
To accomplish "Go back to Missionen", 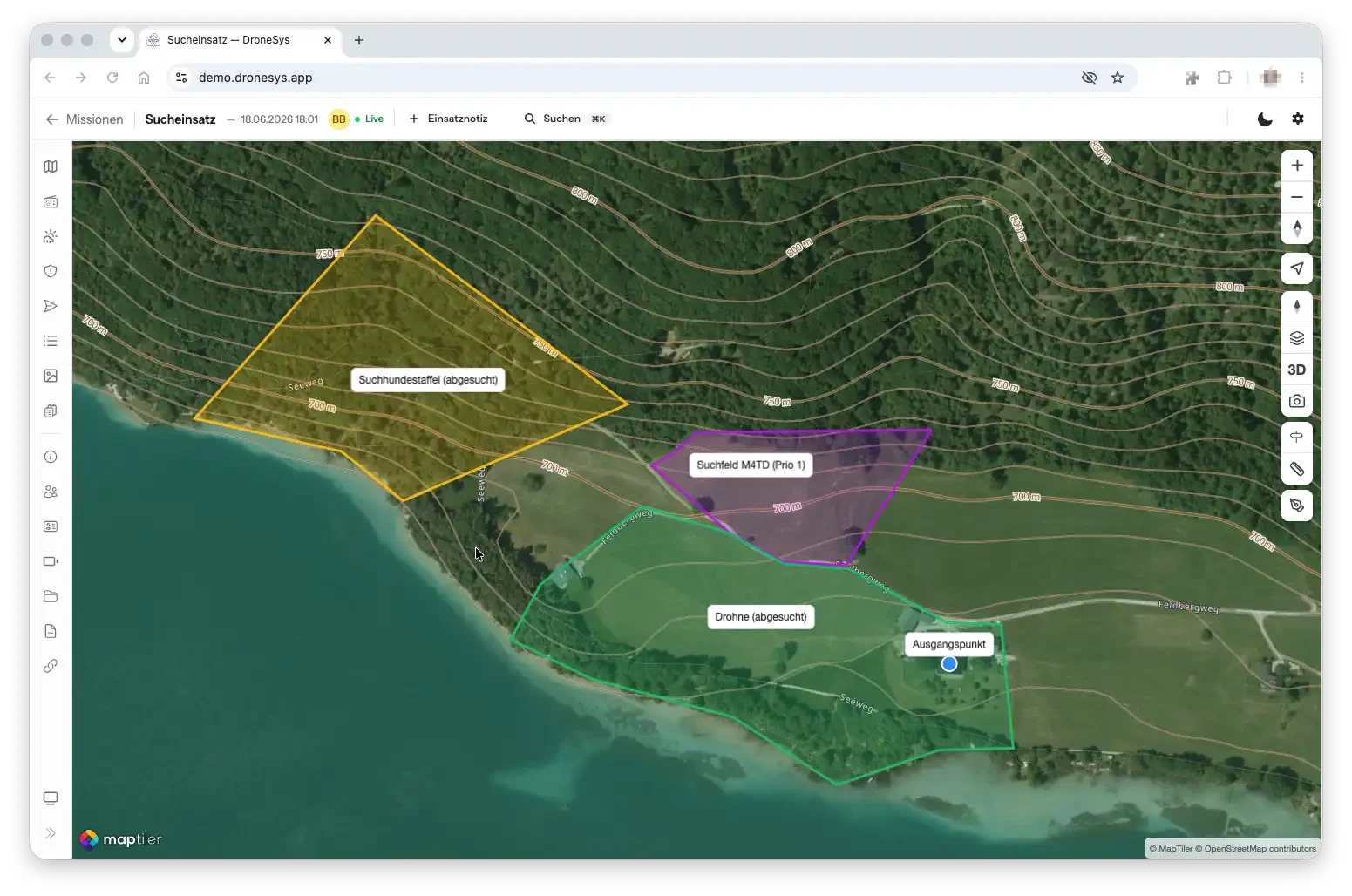I will (85, 119).
